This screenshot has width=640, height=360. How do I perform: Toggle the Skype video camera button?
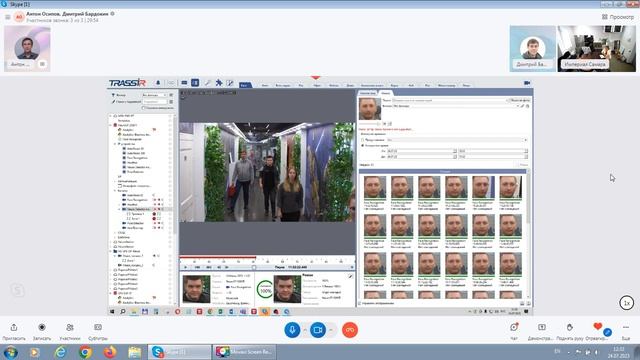click(x=318, y=330)
